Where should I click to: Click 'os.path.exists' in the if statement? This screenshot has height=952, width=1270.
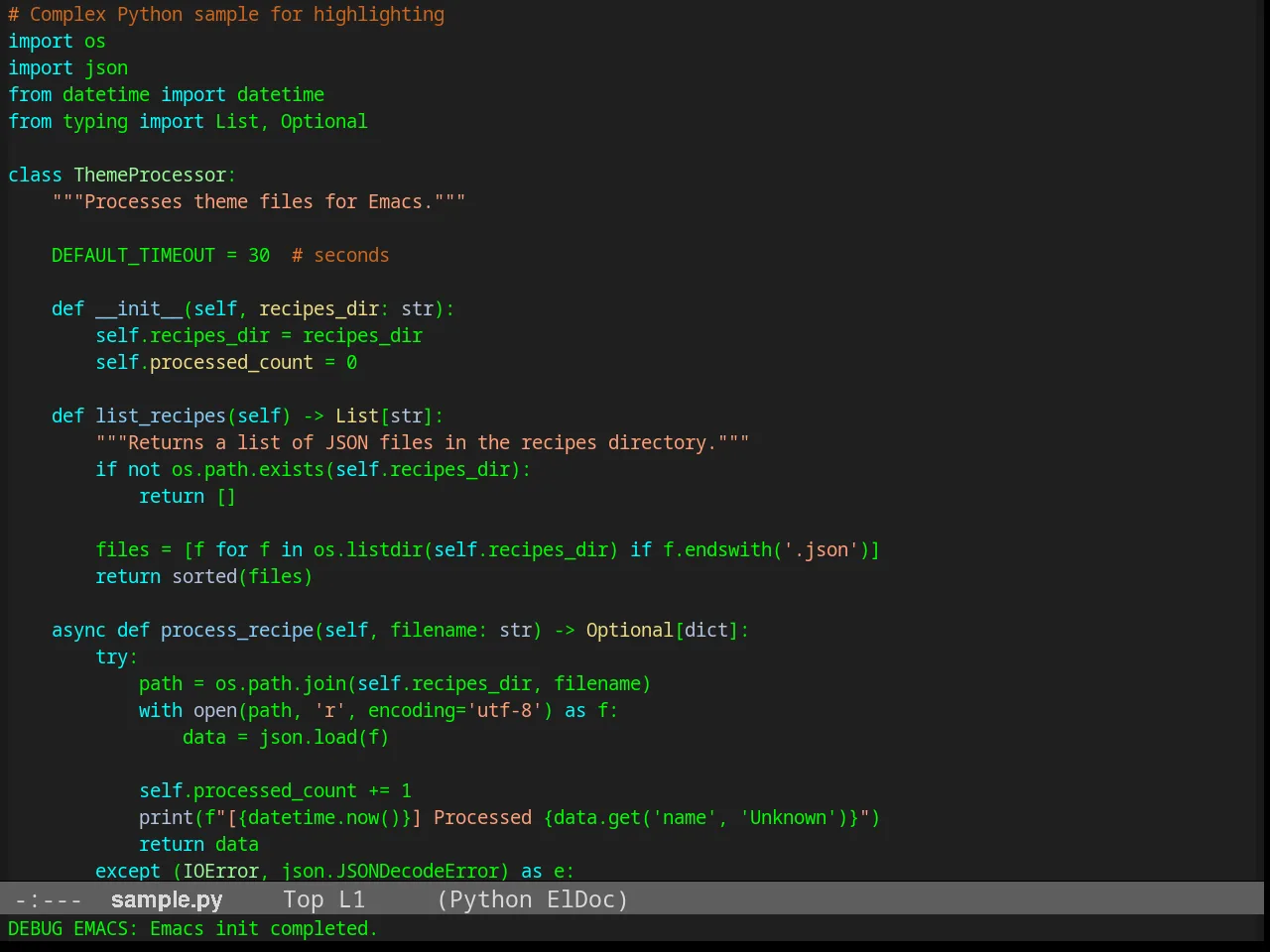[x=248, y=470]
